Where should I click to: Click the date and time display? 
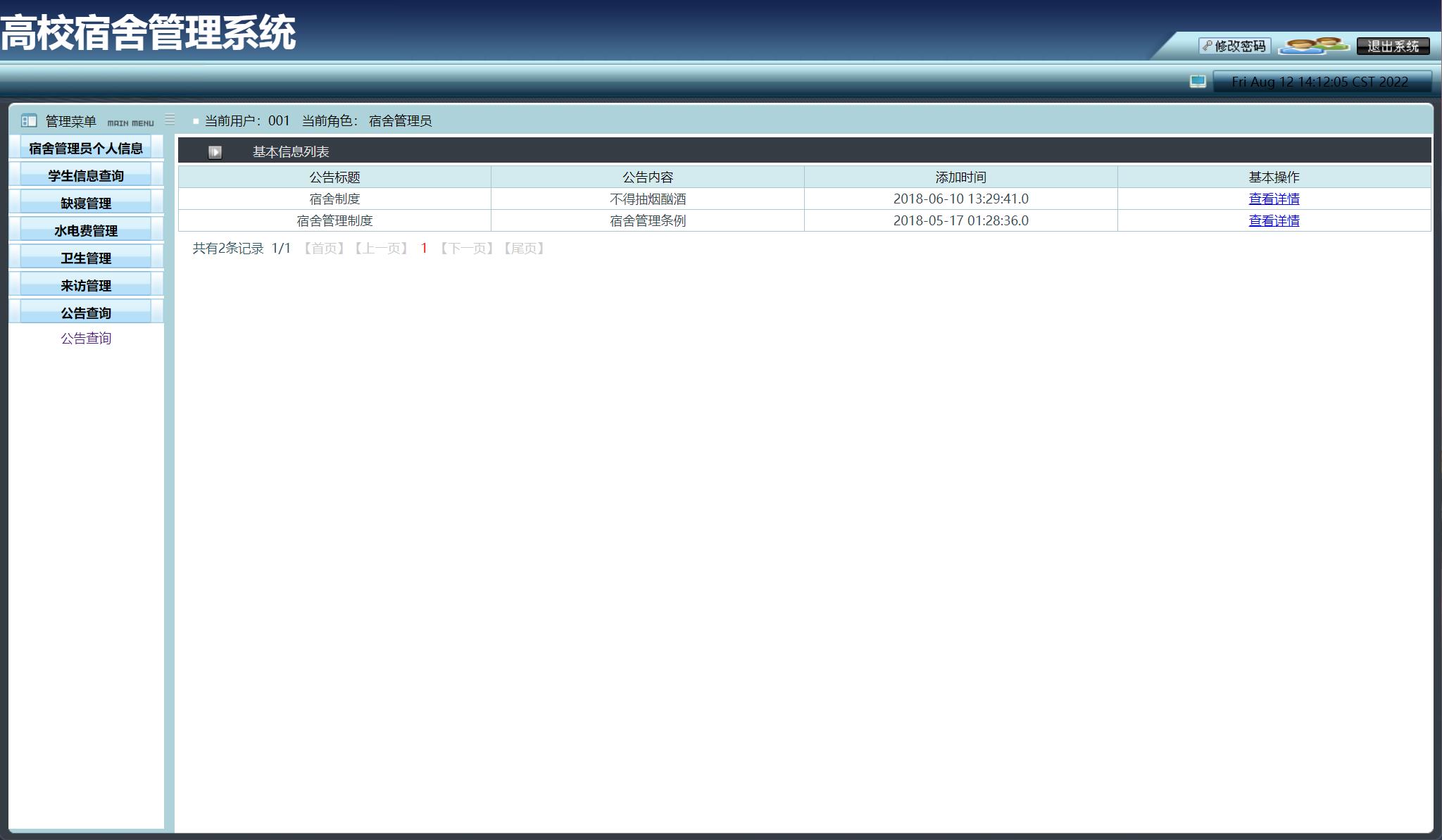coord(1319,82)
